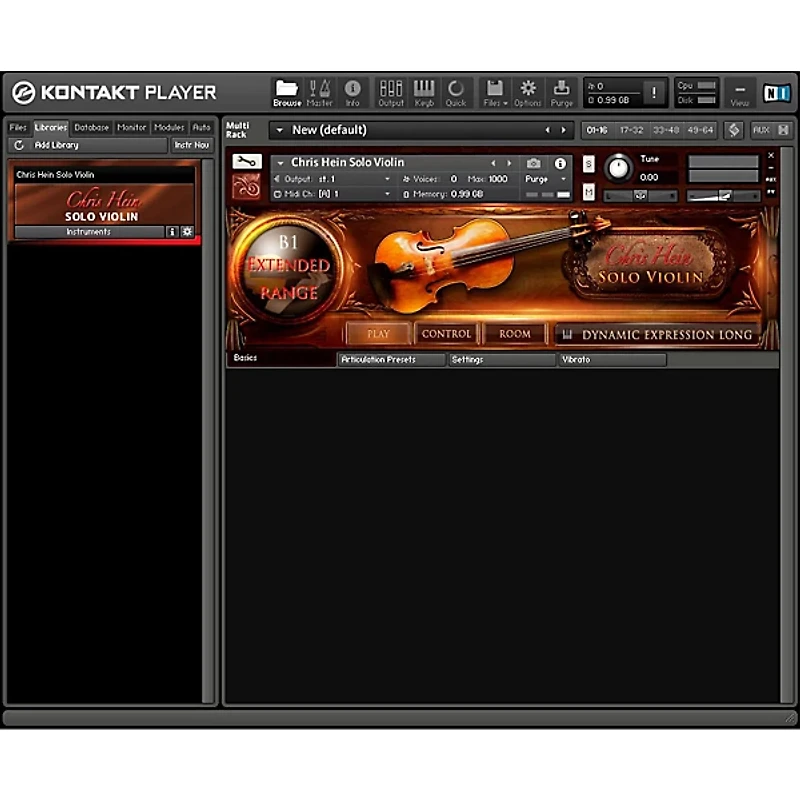Open the Quick-load browser
Viewport: 800px width, 800px height.
(x=456, y=93)
